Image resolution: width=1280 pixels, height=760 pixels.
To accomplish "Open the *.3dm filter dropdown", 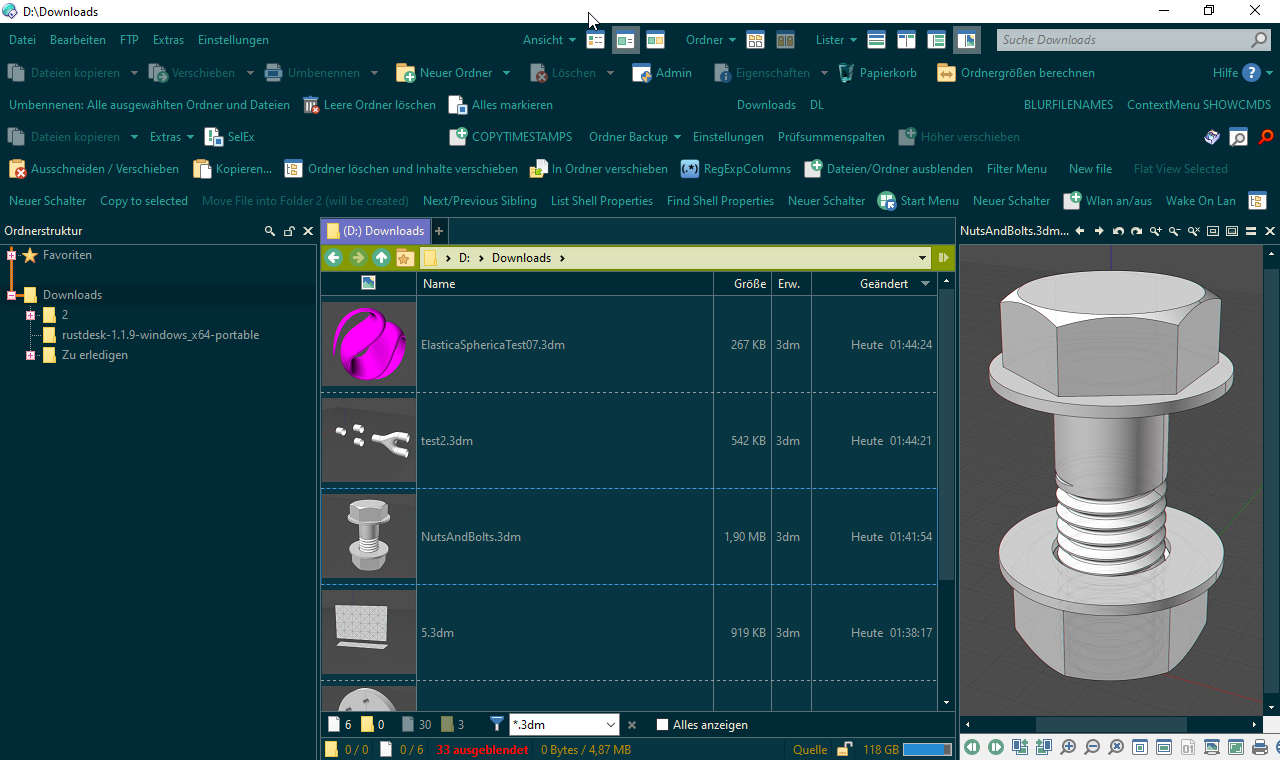I will (x=611, y=725).
